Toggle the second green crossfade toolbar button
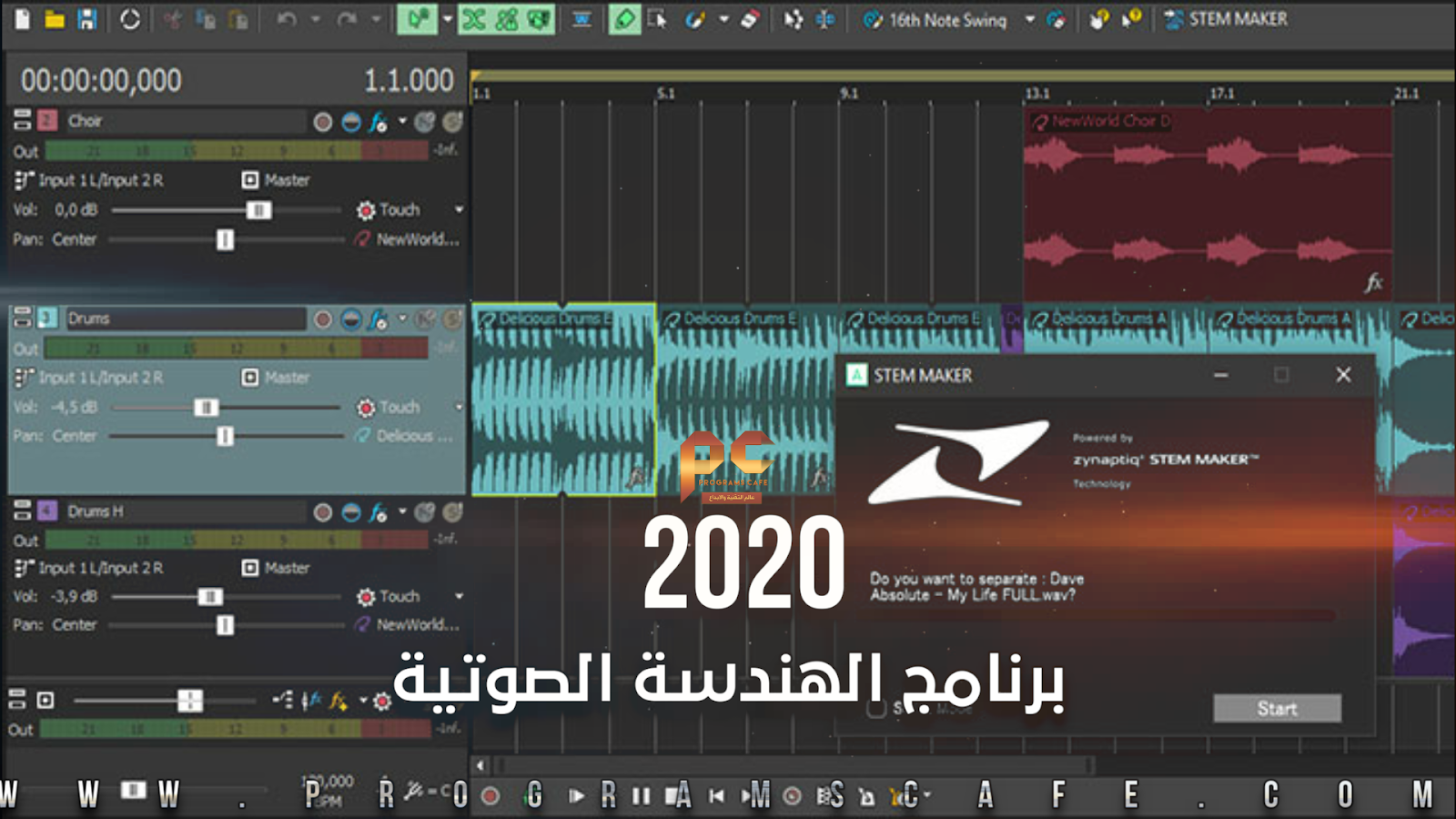This screenshot has height=819, width=1456. (x=507, y=19)
